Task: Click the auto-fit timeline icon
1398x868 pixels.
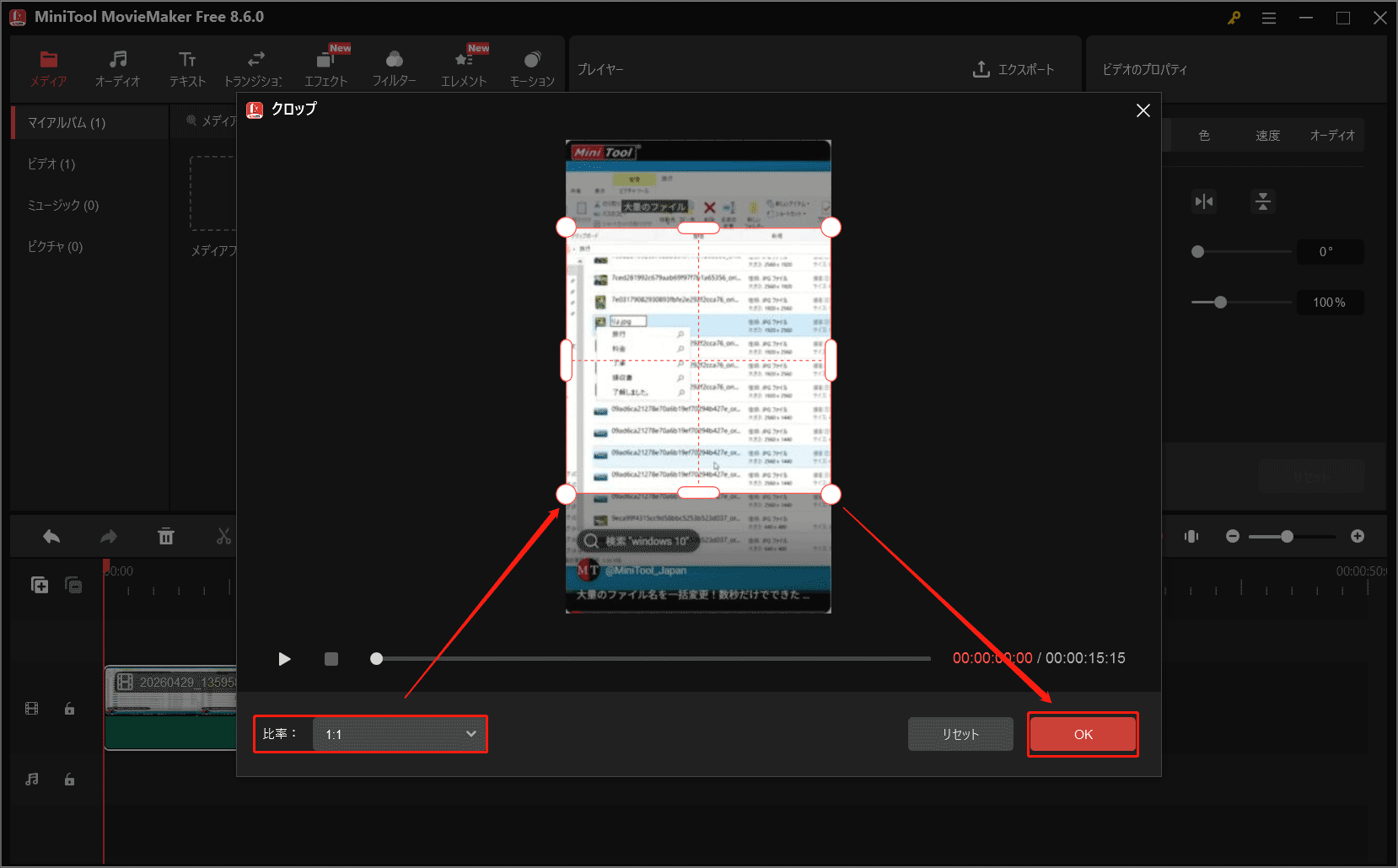Action: point(1191,537)
